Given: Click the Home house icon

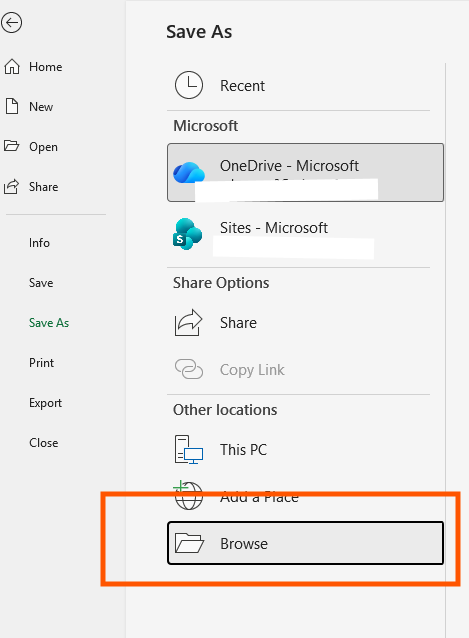Looking at the screenshot, I should click(12, 66).
